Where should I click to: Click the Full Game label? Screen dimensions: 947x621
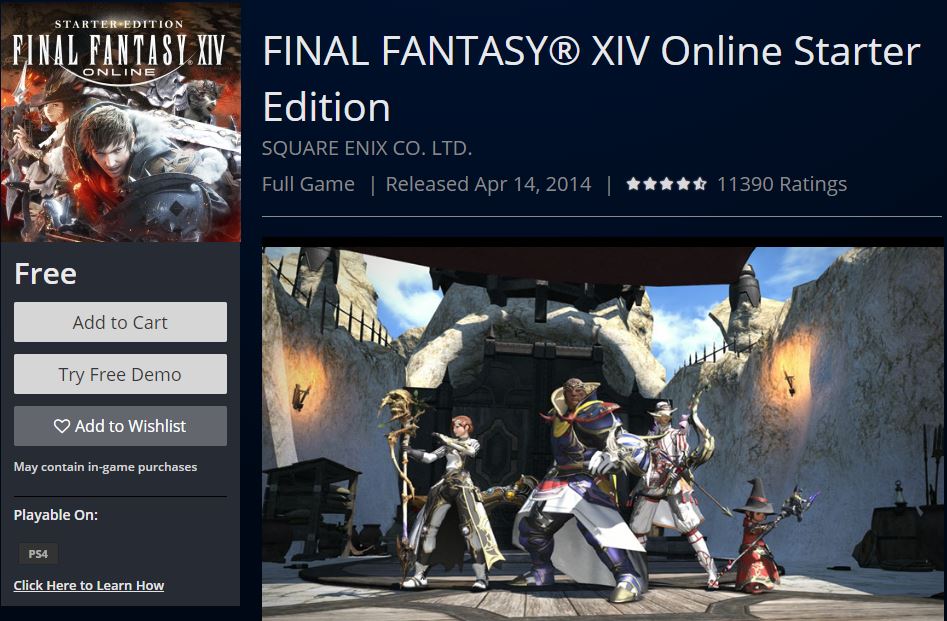pos(308,184)
